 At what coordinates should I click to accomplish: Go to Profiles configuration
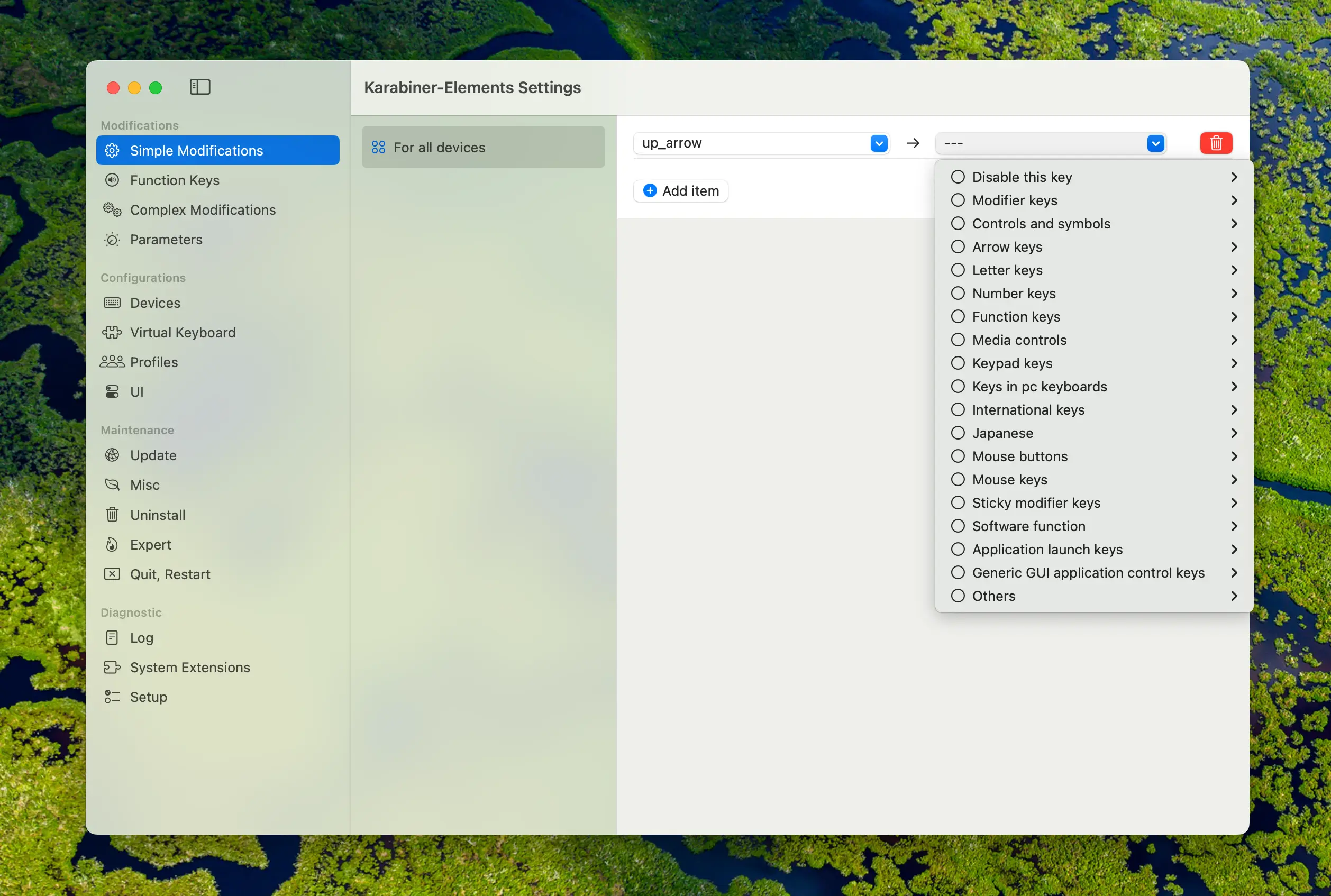[x=218, y=362]
